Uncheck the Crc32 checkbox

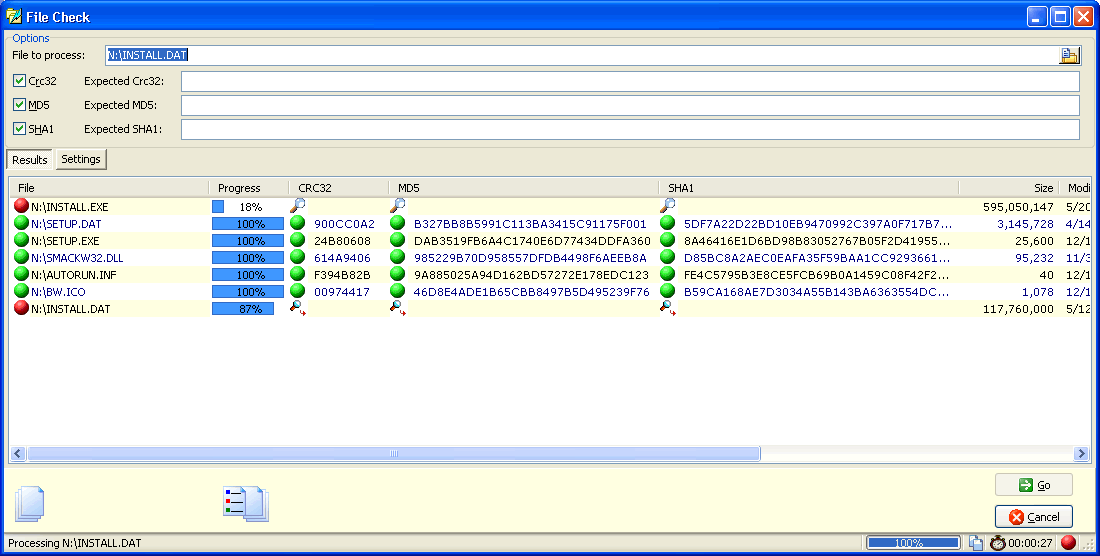(20, 81)
